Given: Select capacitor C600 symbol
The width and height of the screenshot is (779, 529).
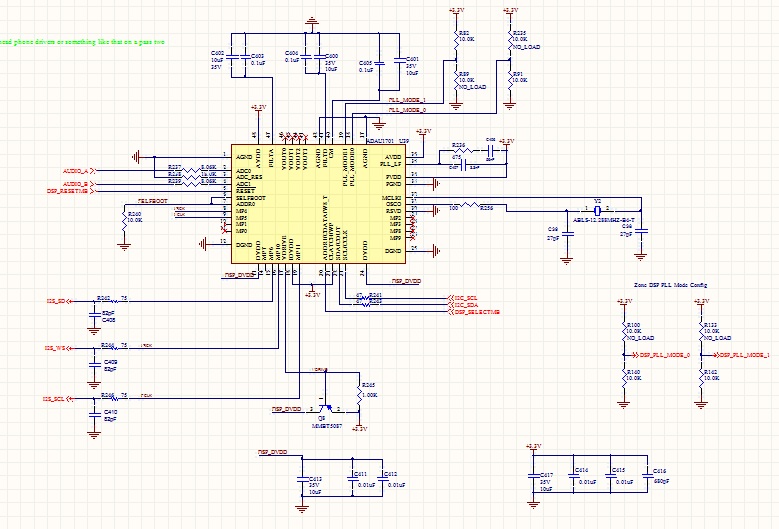Looking at the screenshot, I should pos(318,58).
